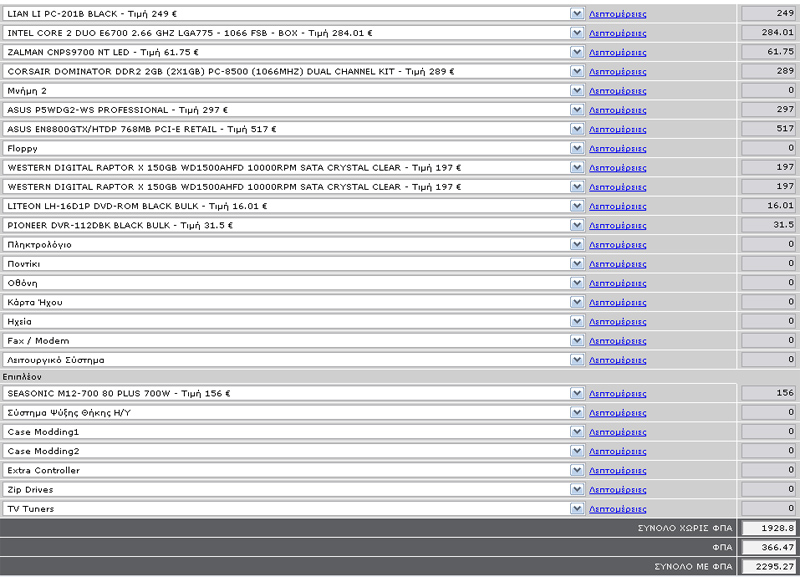Open the Κάρτα Ήχου dropdown
Viewport: 800px width, 577px height.
tap(577, 302)
